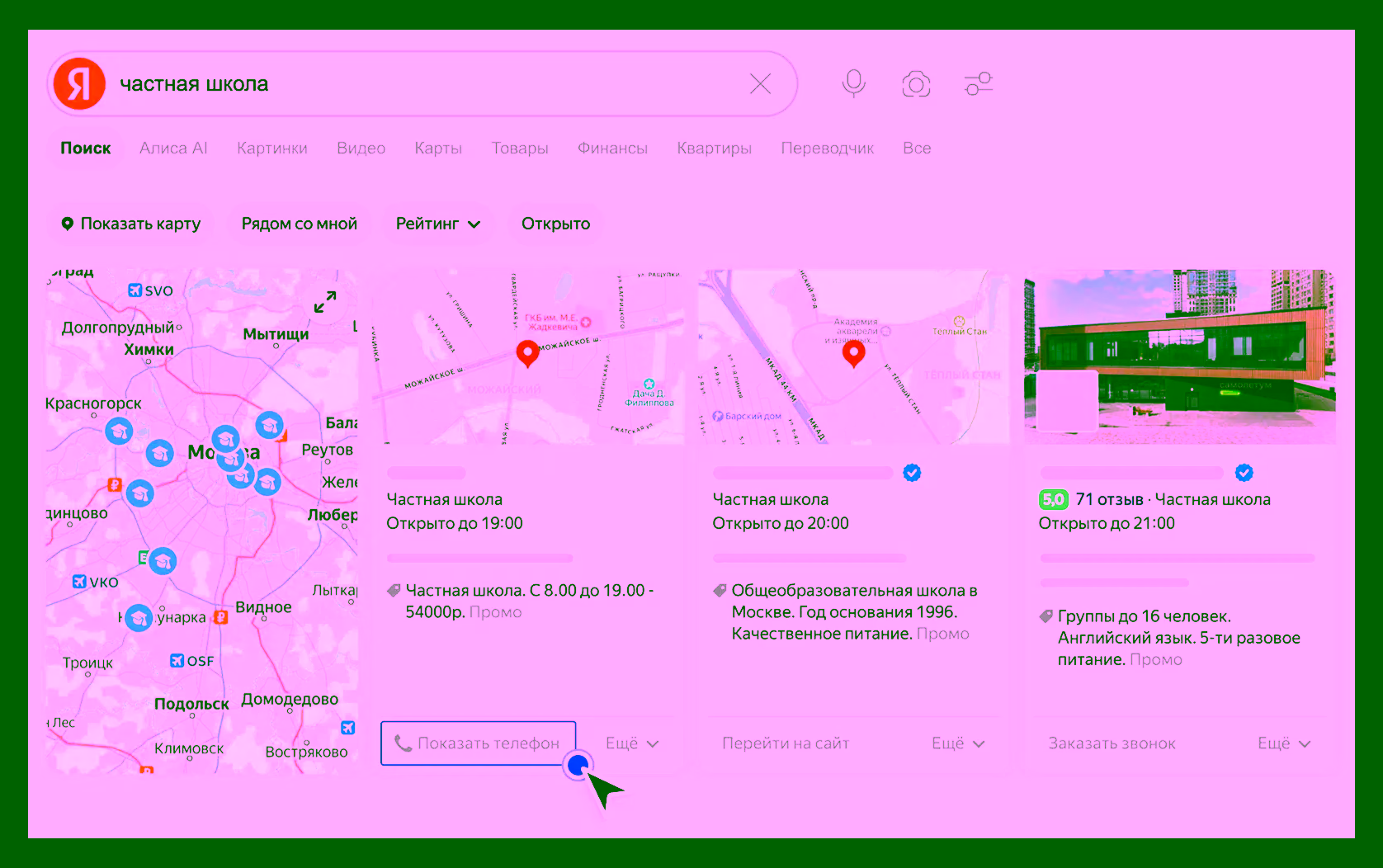This screenshot has height=868, width=1383.
Task: Expand Ещё next to Заказать звонок
Action: tap(1285, 743)
